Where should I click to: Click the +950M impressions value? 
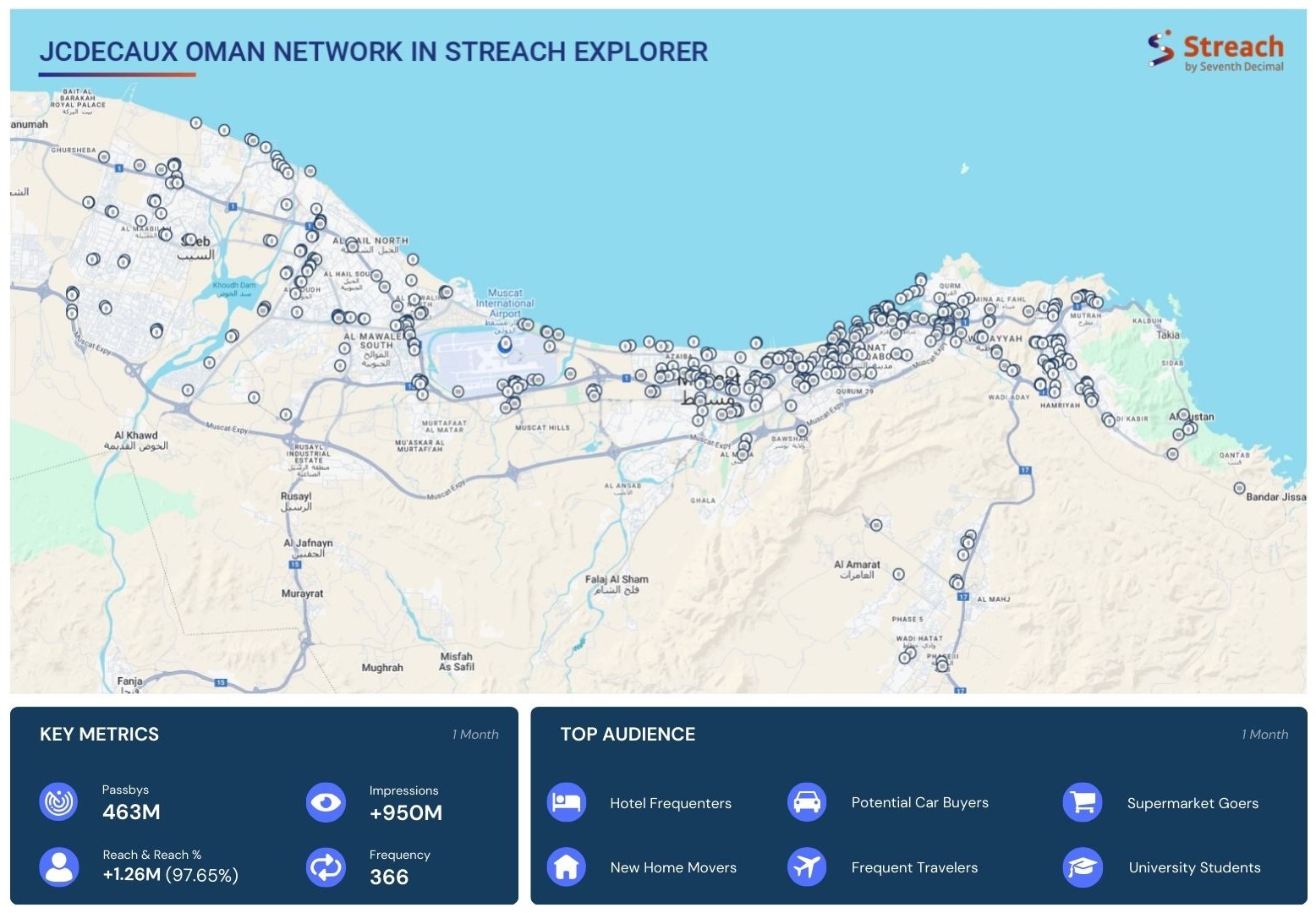pyautogui.click(x=405, y=813)
